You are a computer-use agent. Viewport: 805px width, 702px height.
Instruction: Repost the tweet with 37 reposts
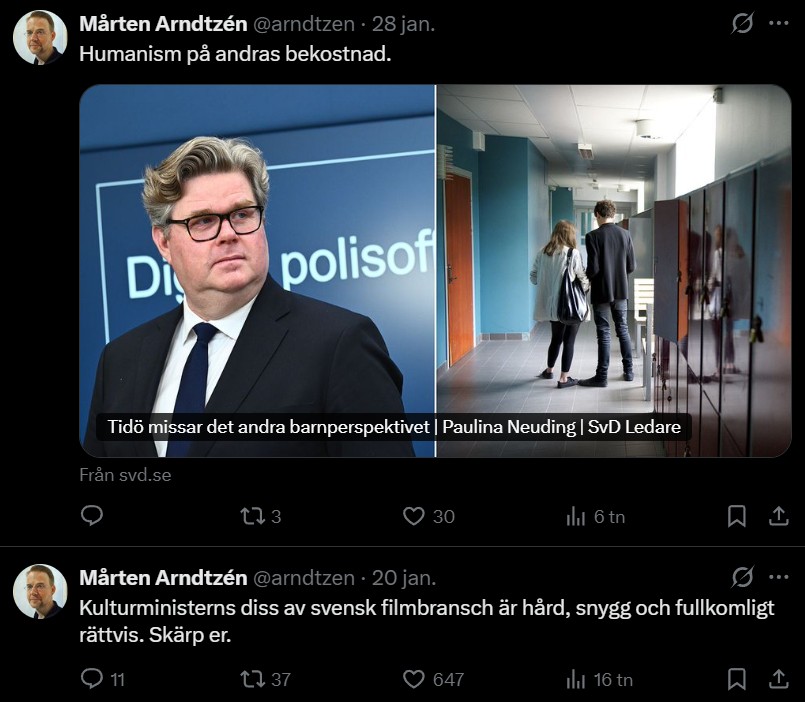pyautogui.click(x=252, y=679)
